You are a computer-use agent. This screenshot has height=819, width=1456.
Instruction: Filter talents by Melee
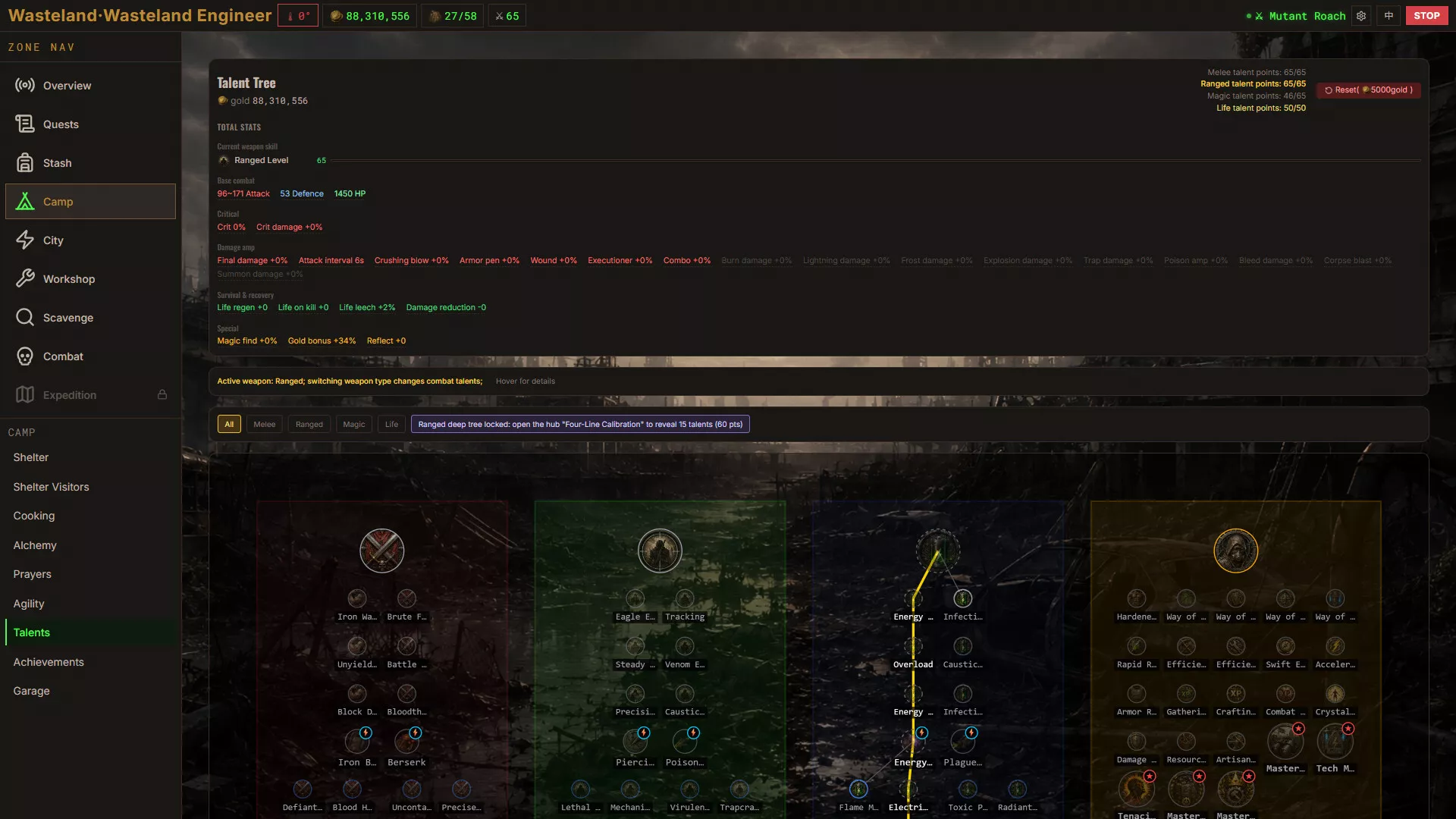pyautogui.click(x=265, y=424)
